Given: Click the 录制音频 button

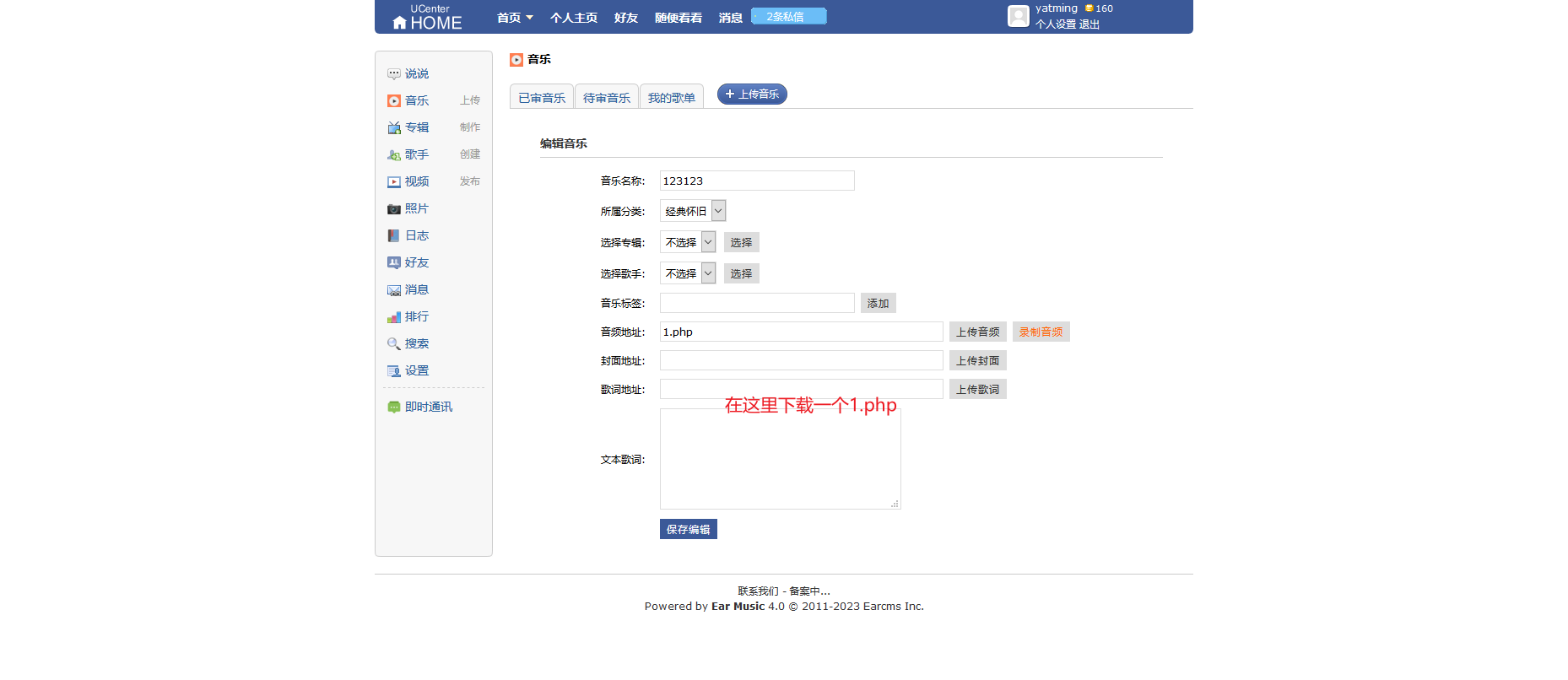Looking at the screenshot, I should click(1041, 332).
